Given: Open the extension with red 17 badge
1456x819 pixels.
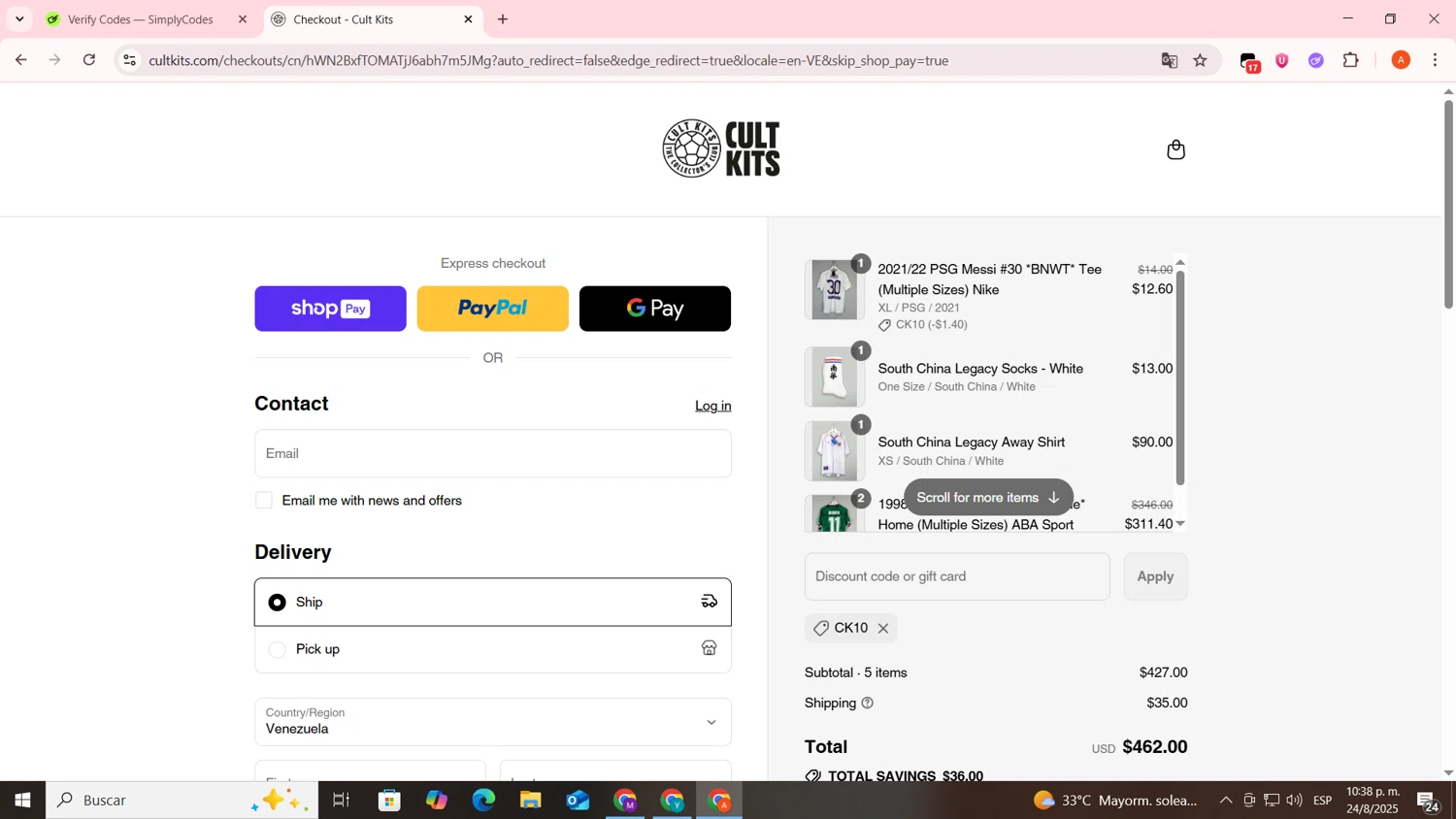Looking at the screenshot, I should pos(1249,62).
